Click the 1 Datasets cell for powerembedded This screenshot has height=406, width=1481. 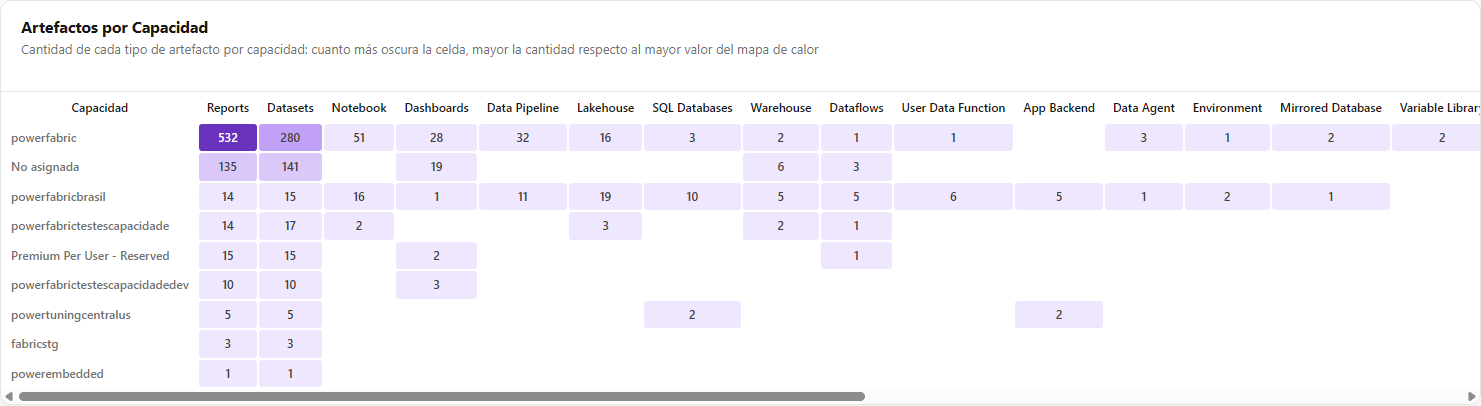tap(290, 374)
